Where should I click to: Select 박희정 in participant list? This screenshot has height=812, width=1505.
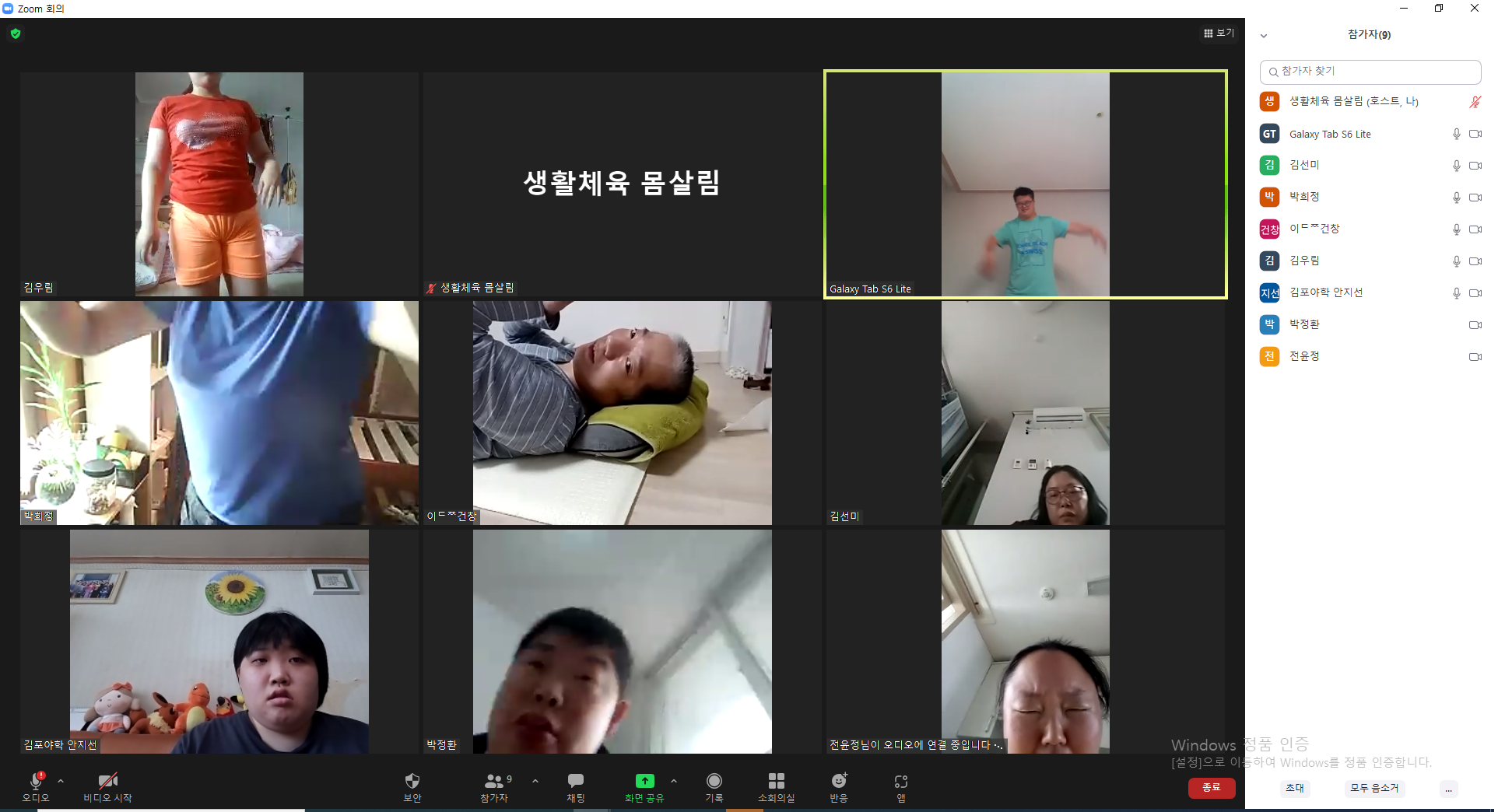pyautogui.click(x=1370, y=197)
